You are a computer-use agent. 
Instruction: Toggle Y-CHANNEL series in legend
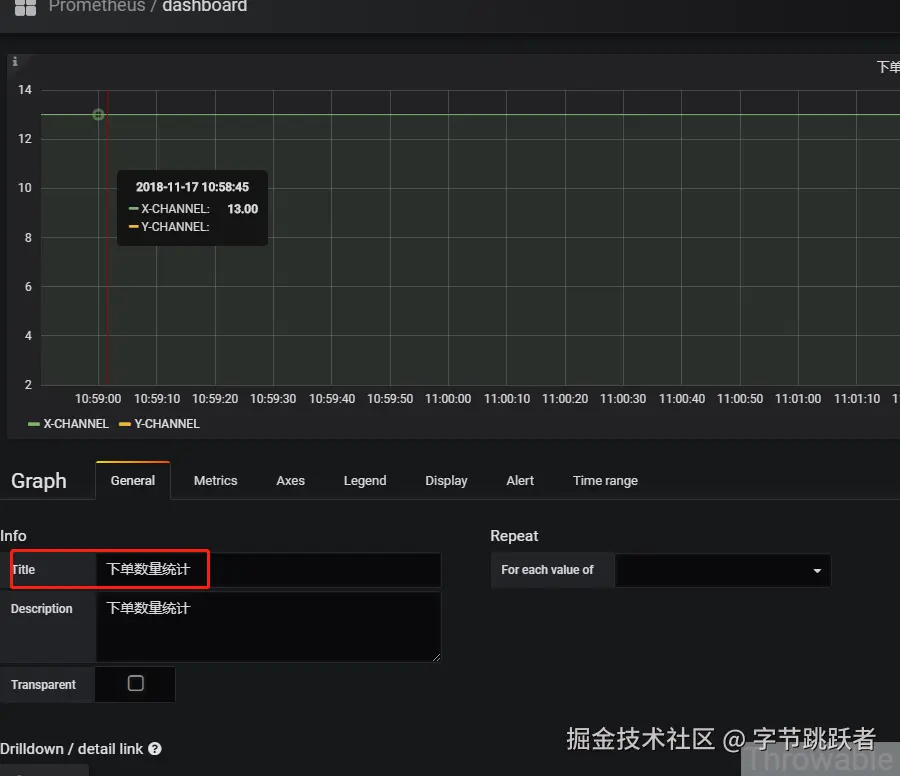(167, 424)
